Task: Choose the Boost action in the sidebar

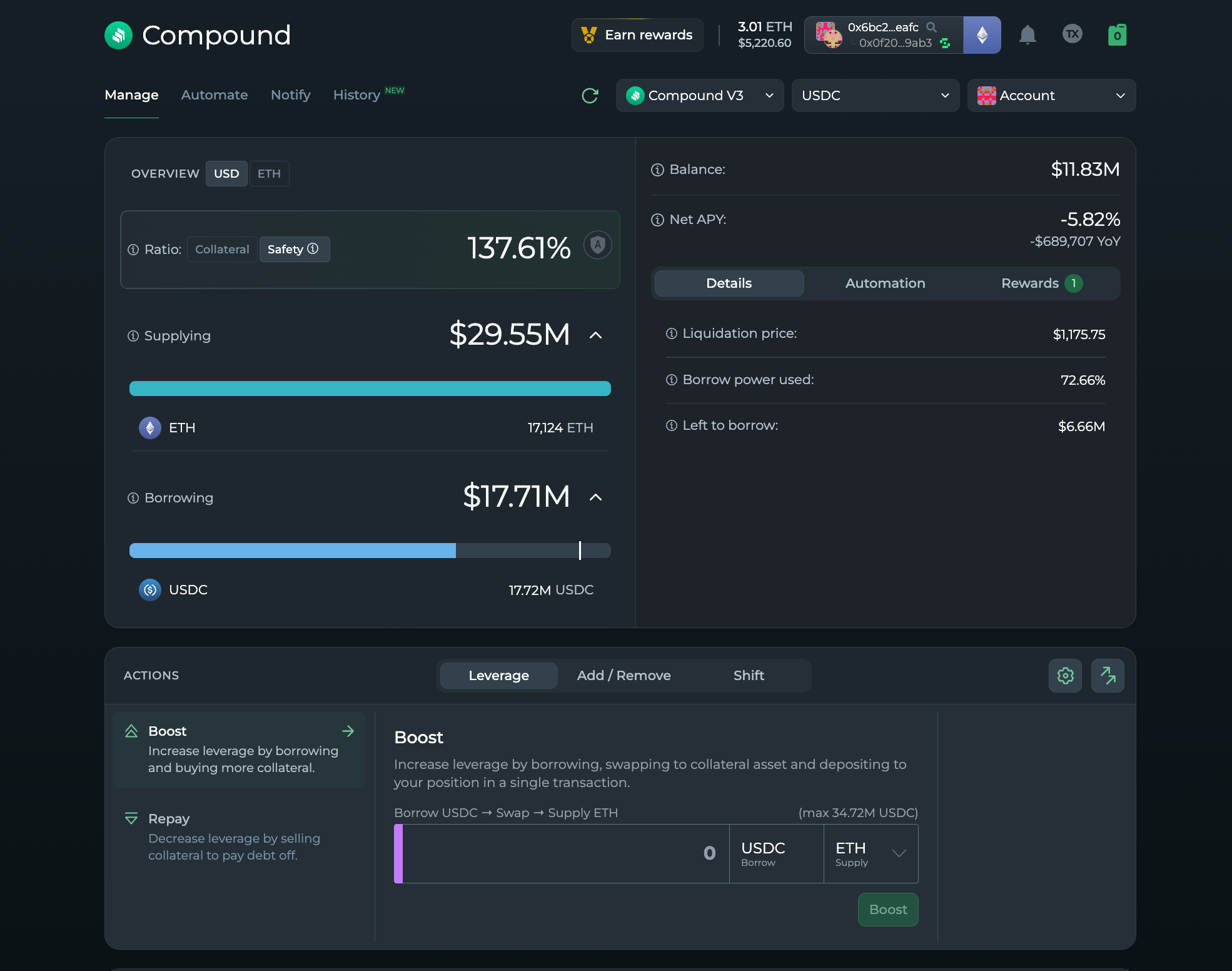Action: tap(239, 750)
